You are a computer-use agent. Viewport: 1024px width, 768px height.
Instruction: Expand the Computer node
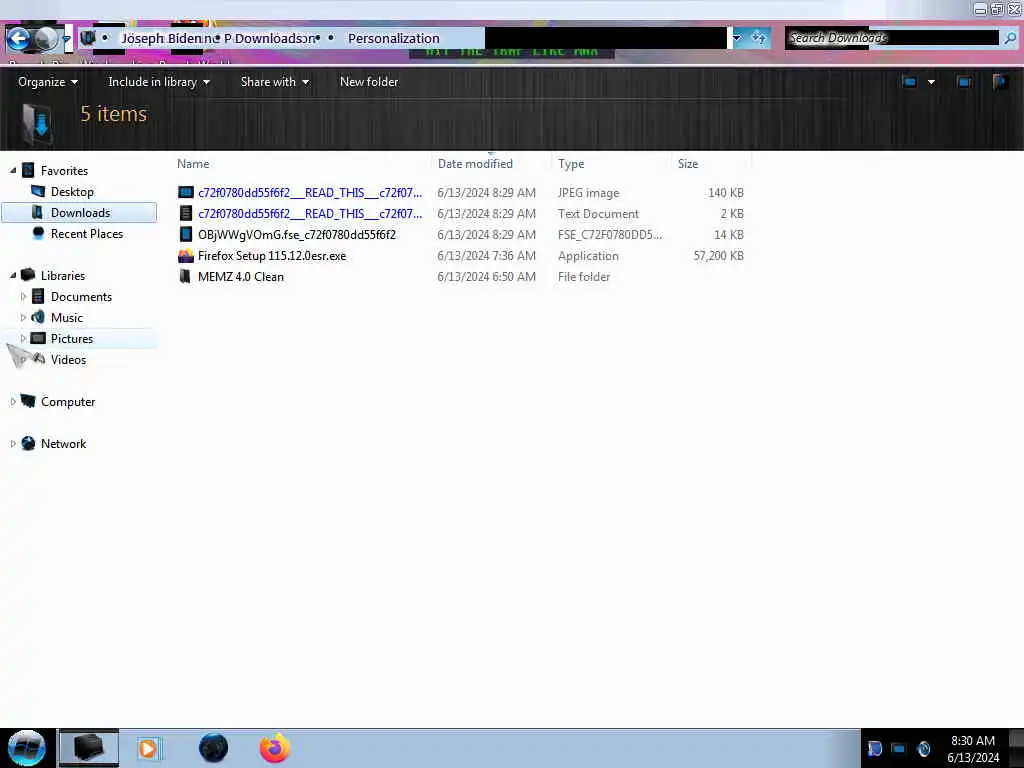point(13,402)
